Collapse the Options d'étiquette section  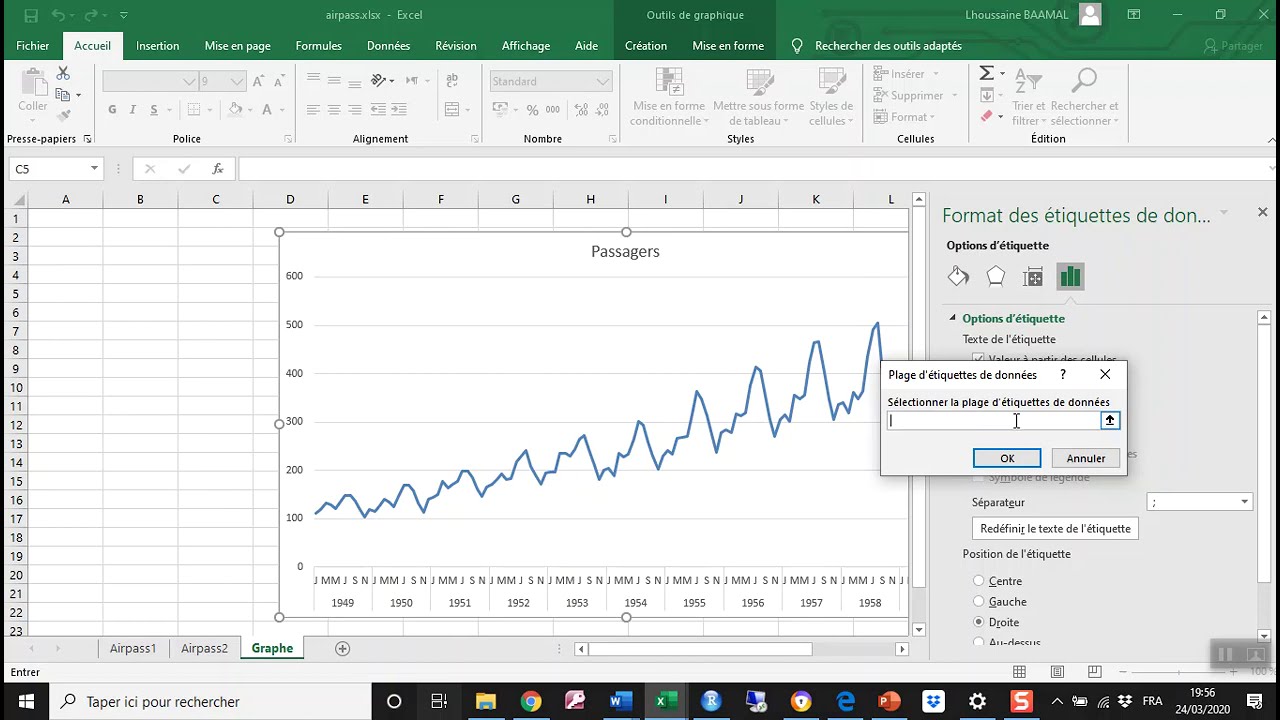click(952, 318)
